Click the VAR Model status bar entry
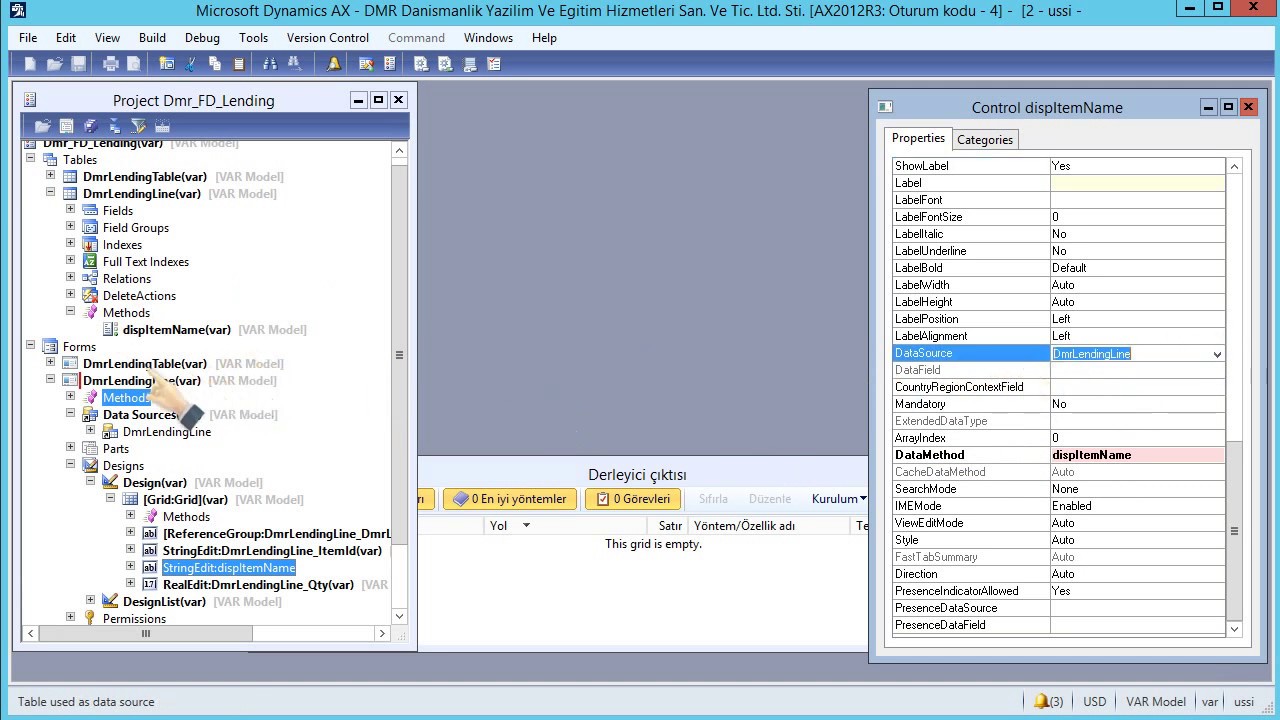Image resolution: width=1280 pixels, height=720 pixels. [x=1155, y=702]
